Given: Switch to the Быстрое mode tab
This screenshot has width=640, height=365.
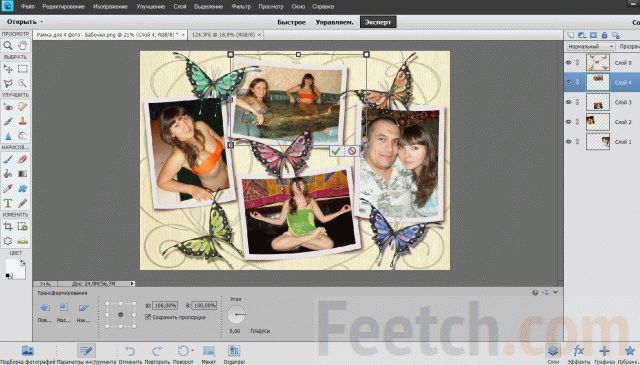Looking at the screenshot, I should point(291,22).
